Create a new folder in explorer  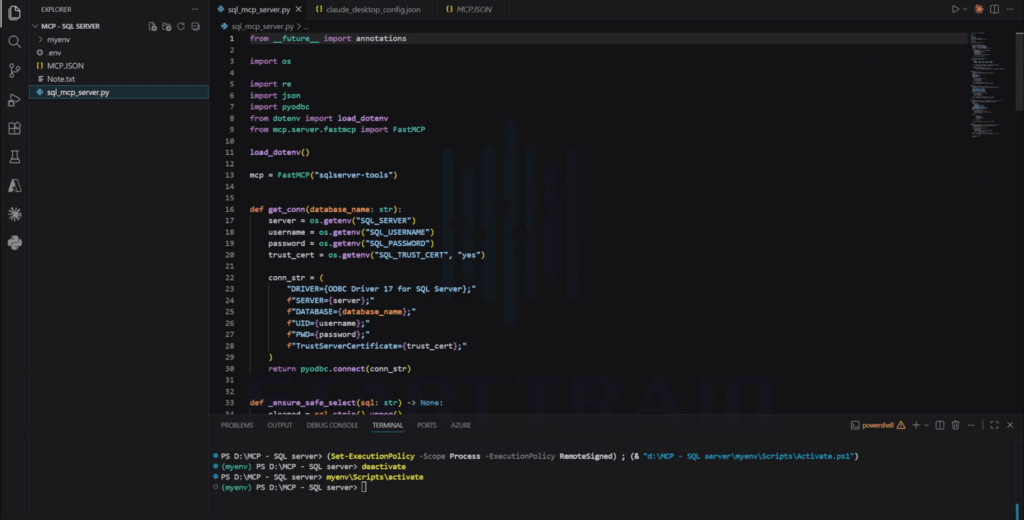(x=167, y=26)
